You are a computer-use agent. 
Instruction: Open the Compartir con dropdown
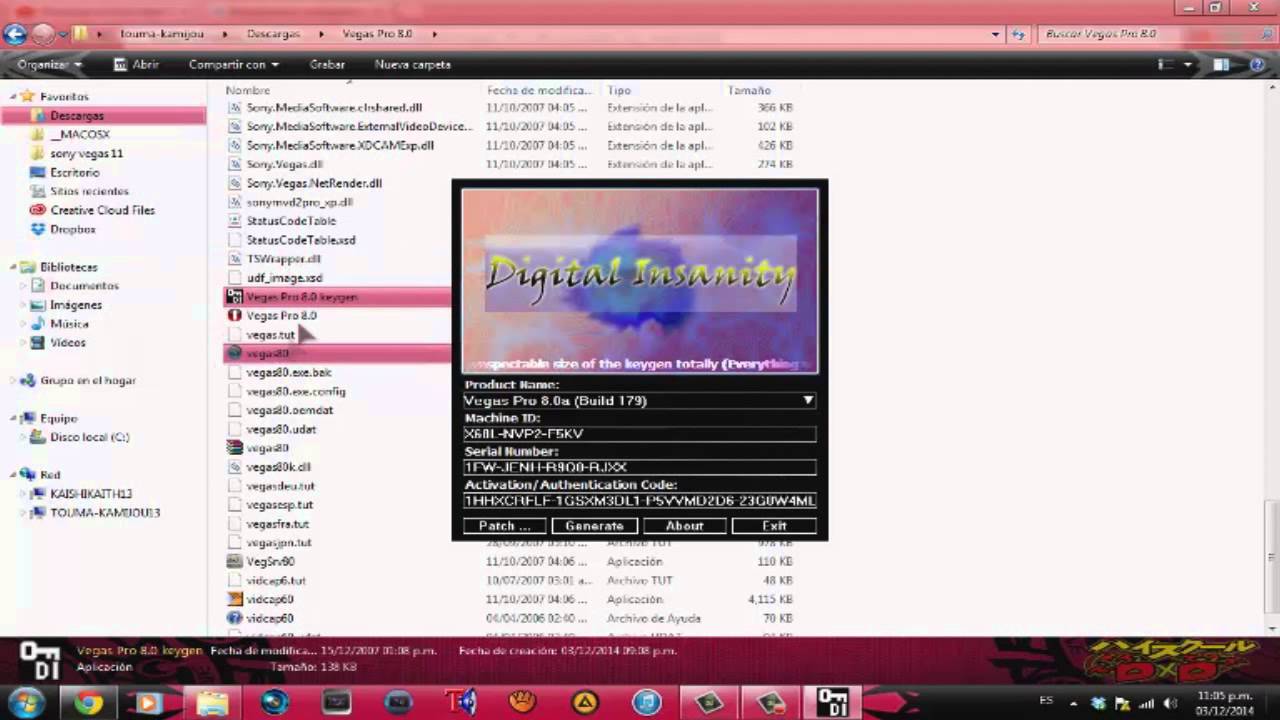234,64
